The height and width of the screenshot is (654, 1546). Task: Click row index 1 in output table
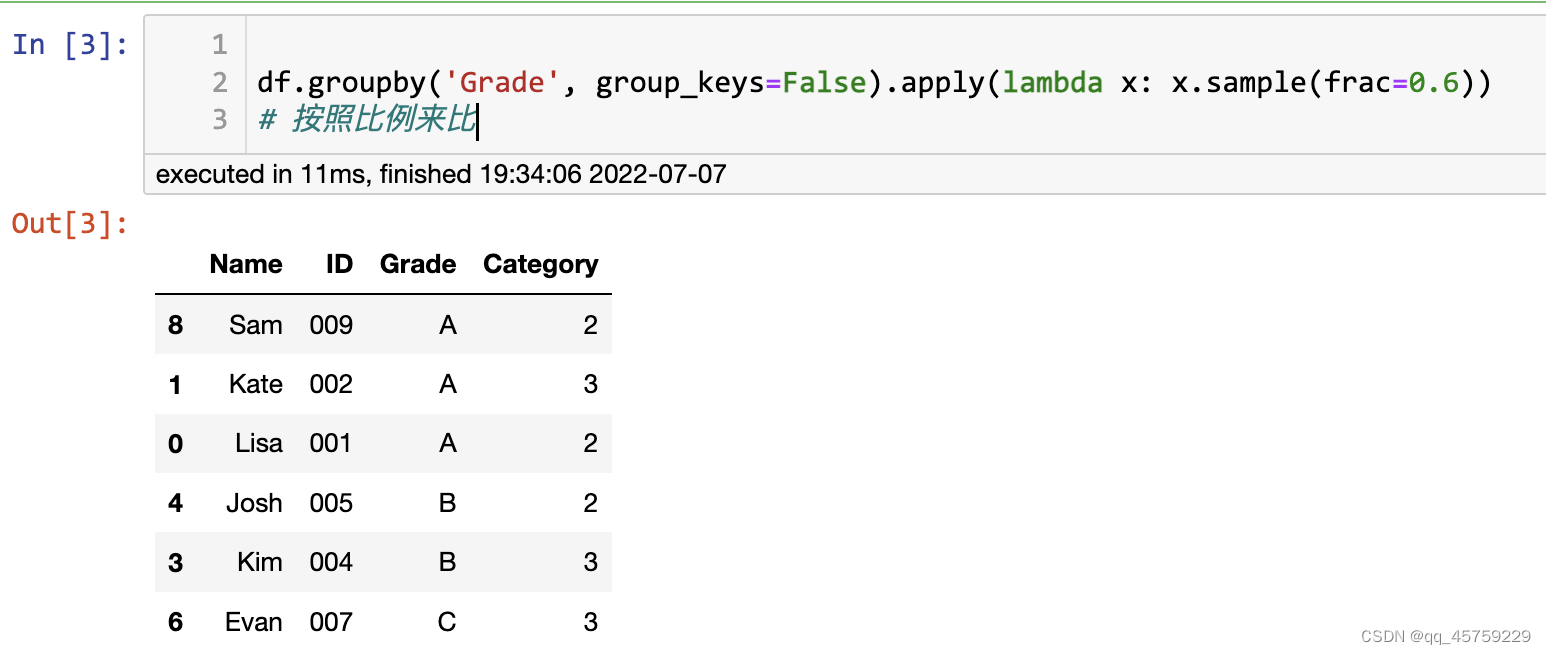(176, 384)
